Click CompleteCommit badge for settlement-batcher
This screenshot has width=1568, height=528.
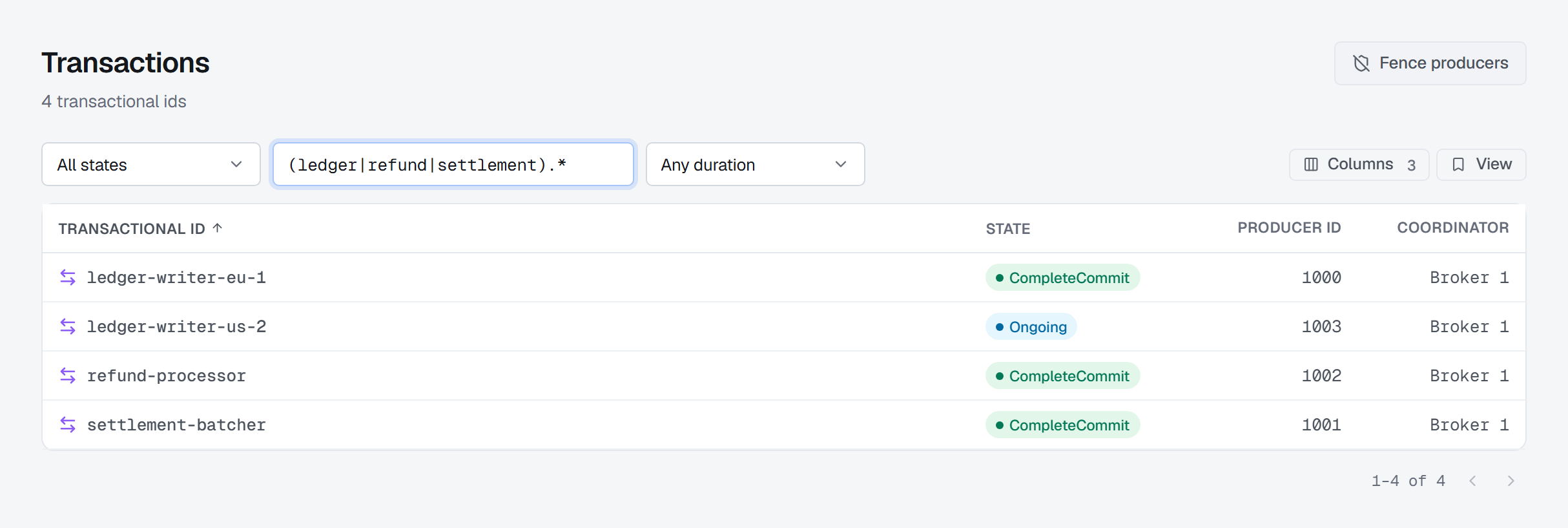pyautogui.click(x=1062, y=425)
